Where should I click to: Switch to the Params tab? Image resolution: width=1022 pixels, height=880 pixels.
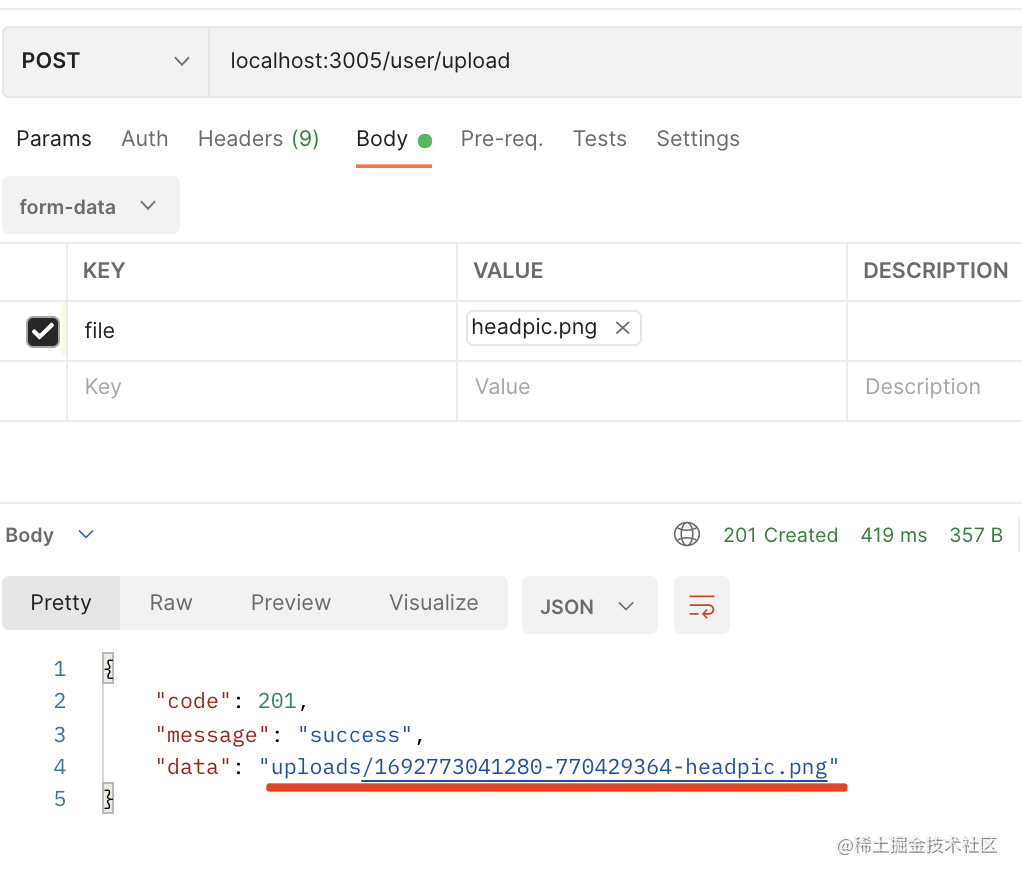[x=54, y=139]
